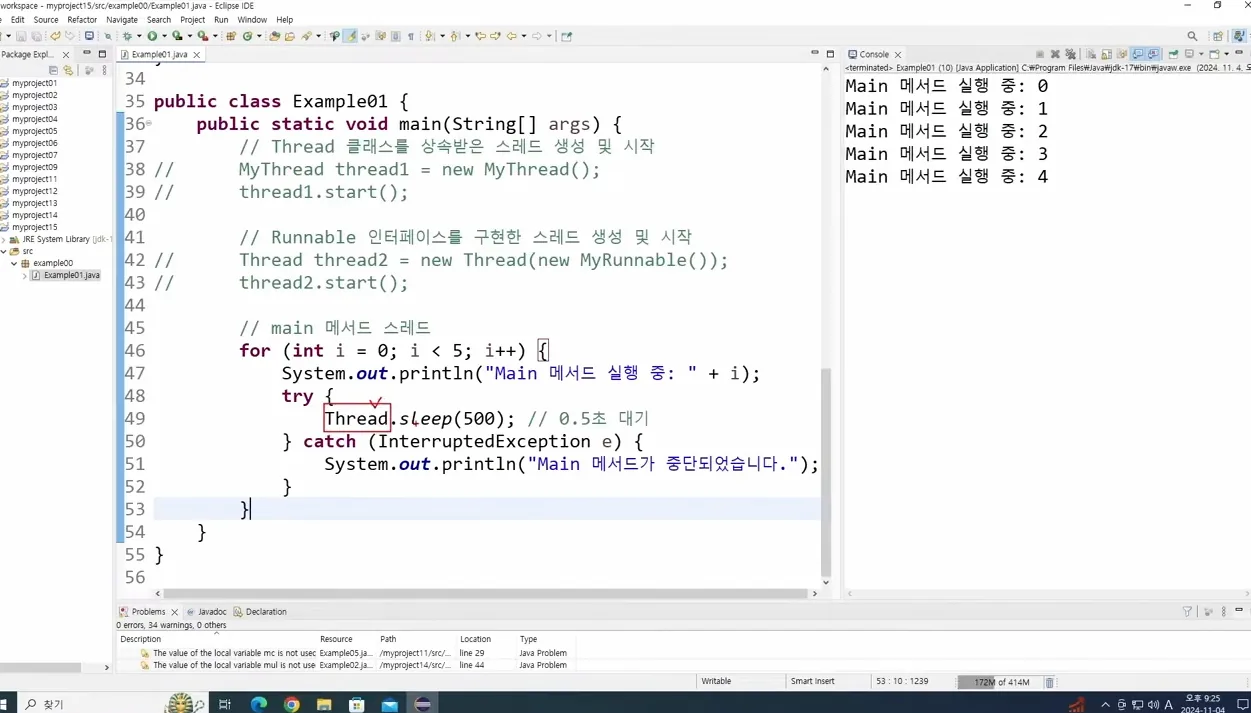This screenshot has width=1251, height=713.
Task: Expand Example01.java tree node
Action: click(x=24, y=275)
